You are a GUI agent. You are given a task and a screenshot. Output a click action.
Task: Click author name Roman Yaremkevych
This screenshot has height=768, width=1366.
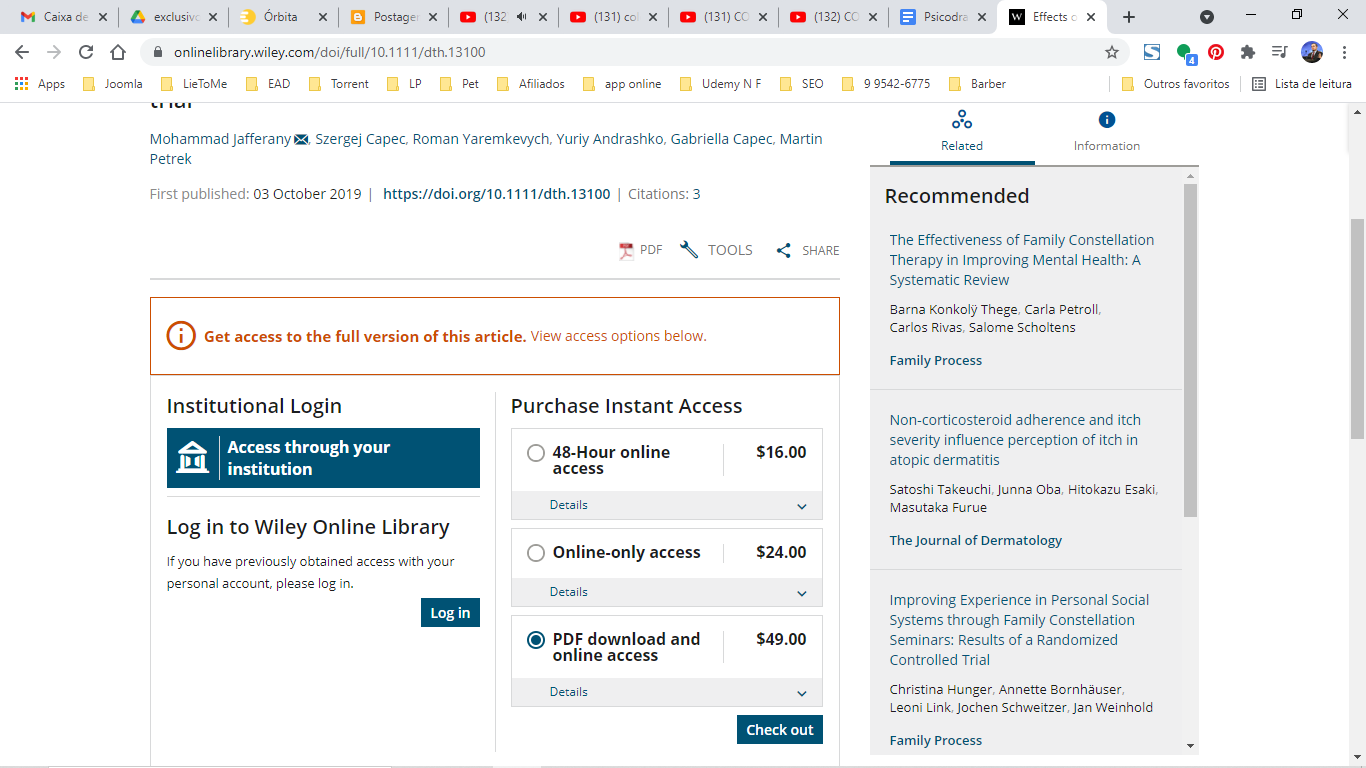tap(481, 139)
